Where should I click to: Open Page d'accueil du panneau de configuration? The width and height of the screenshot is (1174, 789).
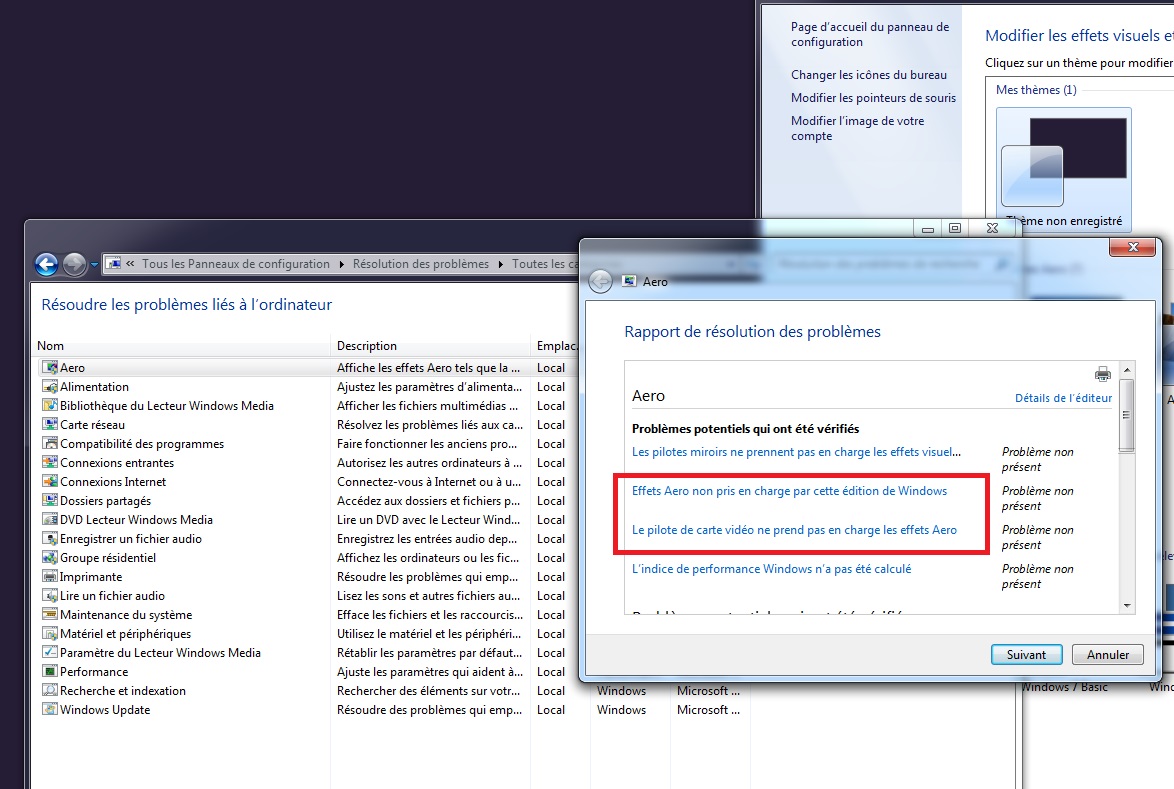click(870, 34)
